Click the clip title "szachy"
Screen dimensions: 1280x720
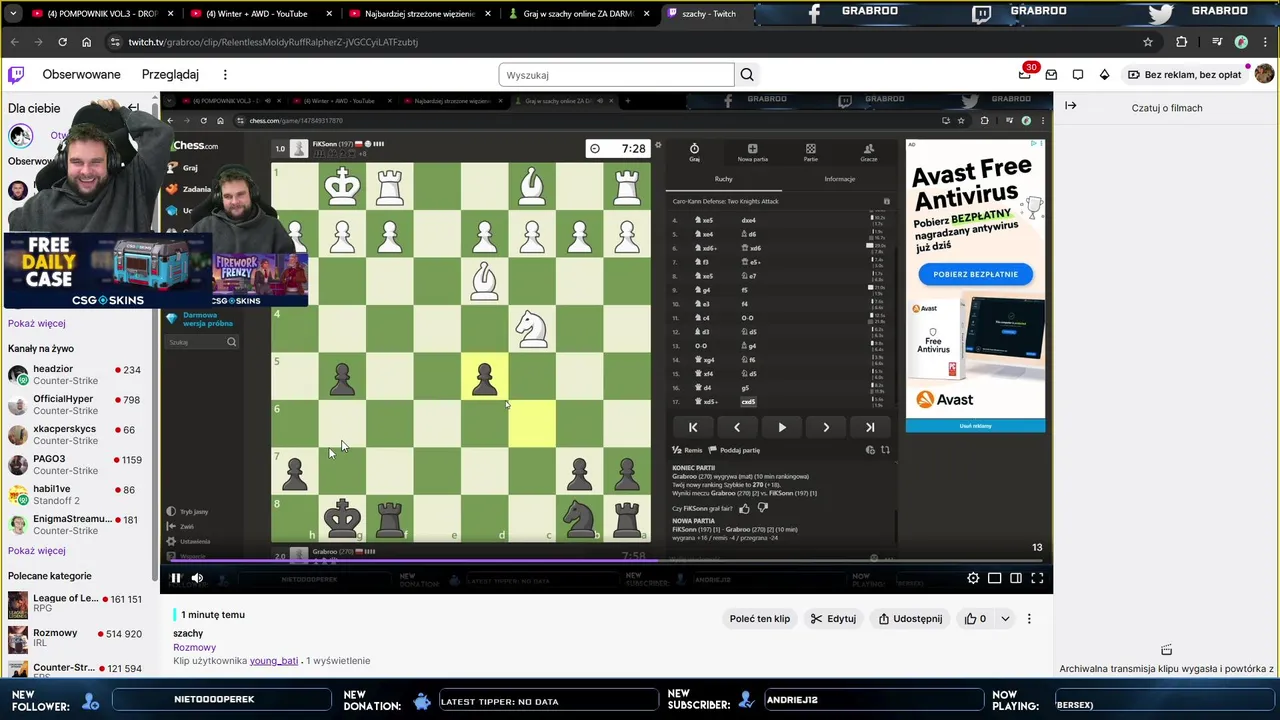[x=188, y=633]
